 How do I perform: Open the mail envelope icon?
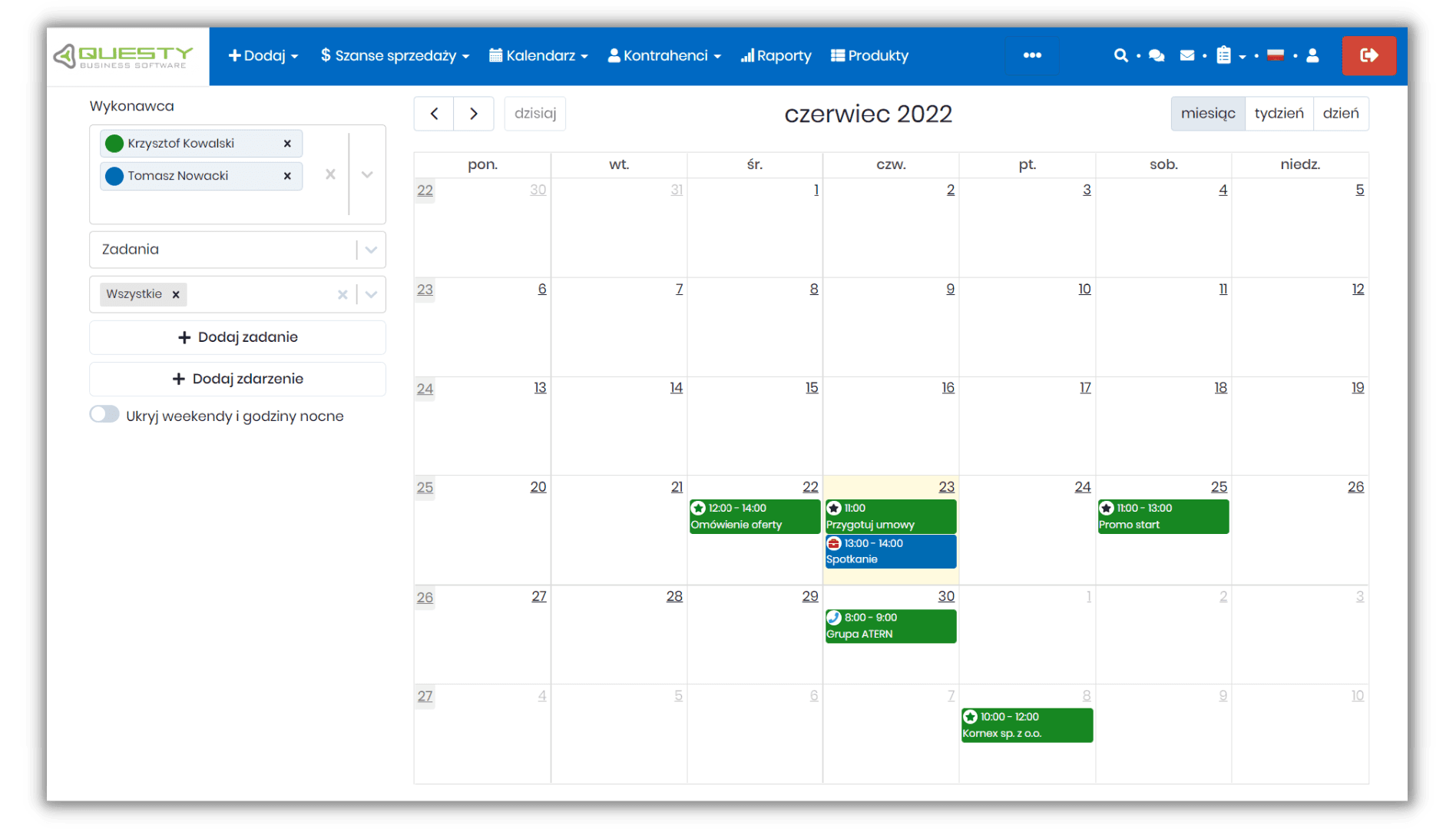(x=1187, y=55)
